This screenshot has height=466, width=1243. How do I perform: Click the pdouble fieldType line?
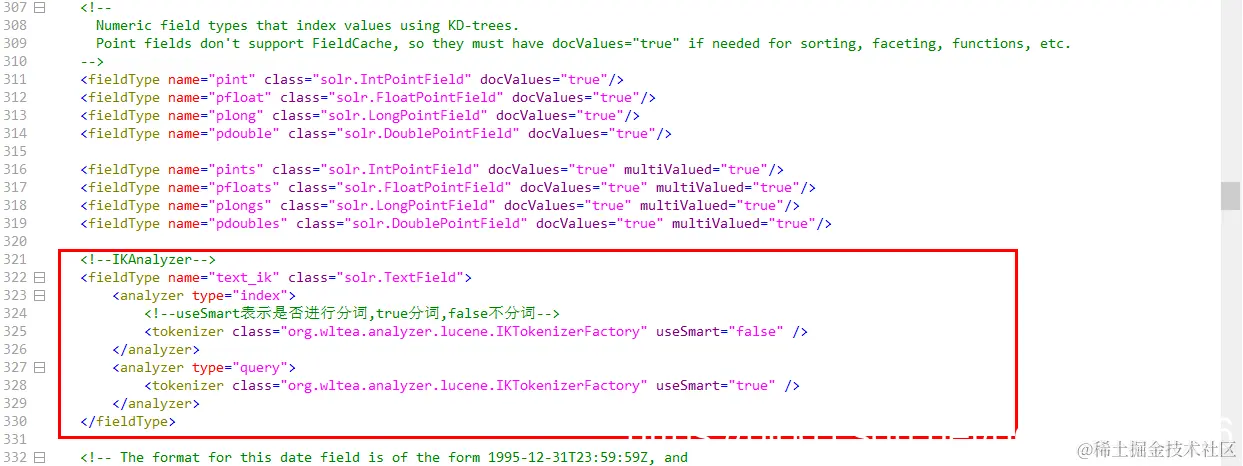pos(376,133)
